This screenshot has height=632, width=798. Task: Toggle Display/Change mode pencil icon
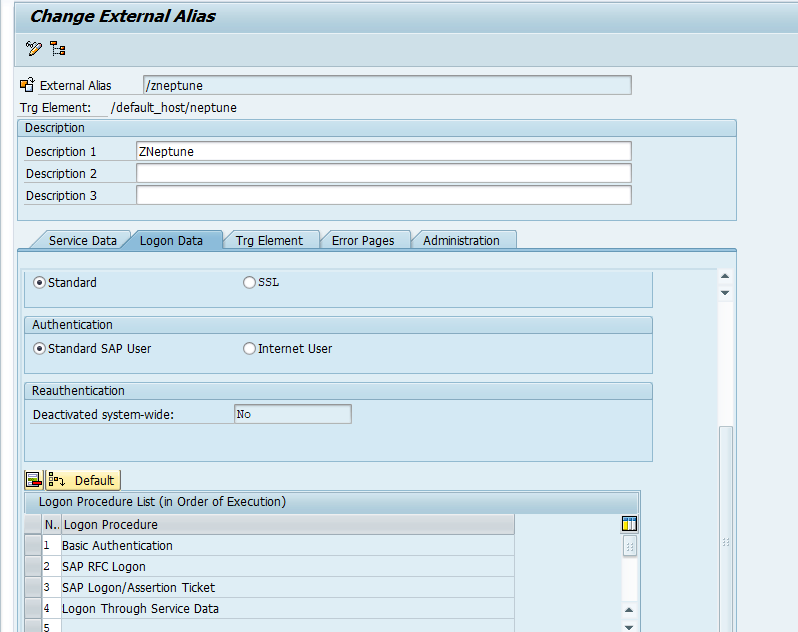pyautogui.click(x=34, y=48)
